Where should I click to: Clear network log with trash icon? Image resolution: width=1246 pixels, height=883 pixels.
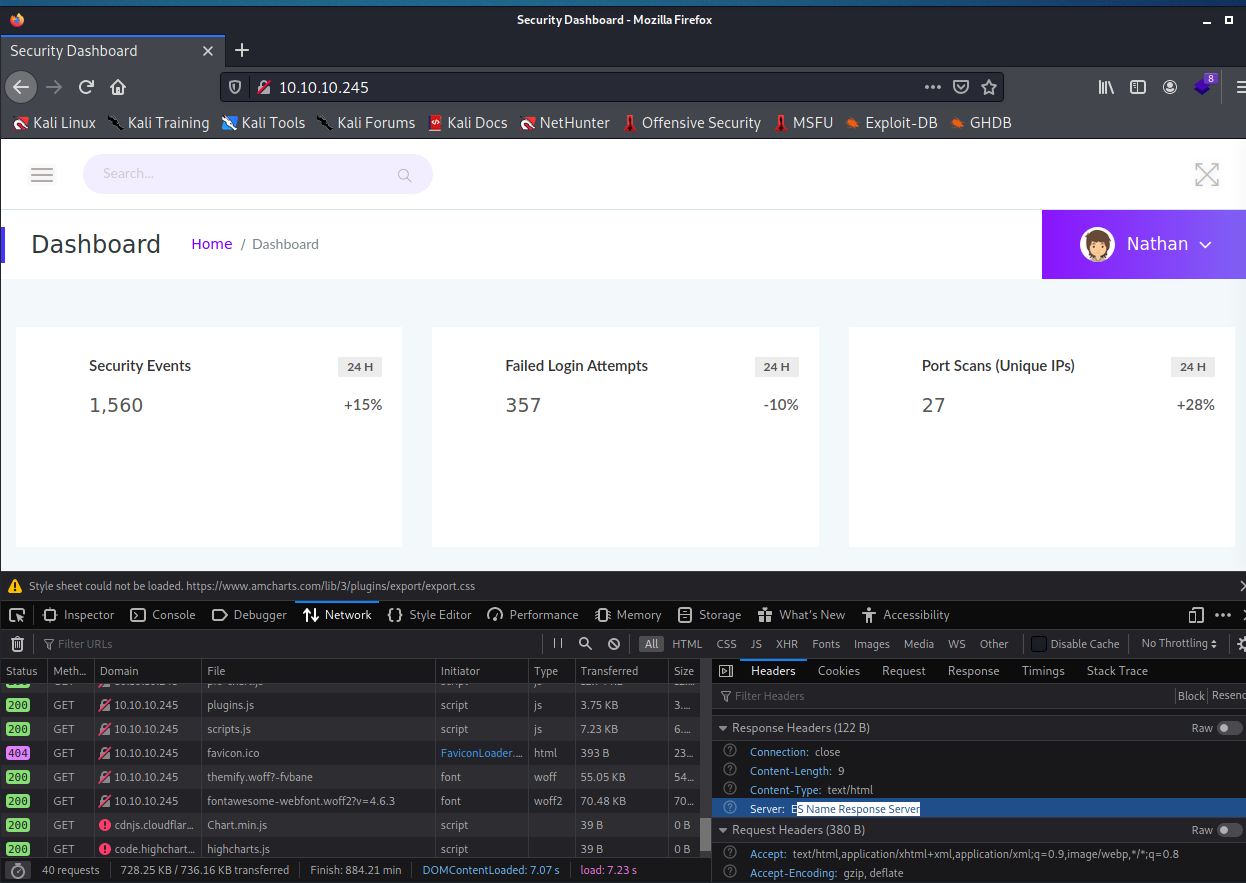click(17, 644)
